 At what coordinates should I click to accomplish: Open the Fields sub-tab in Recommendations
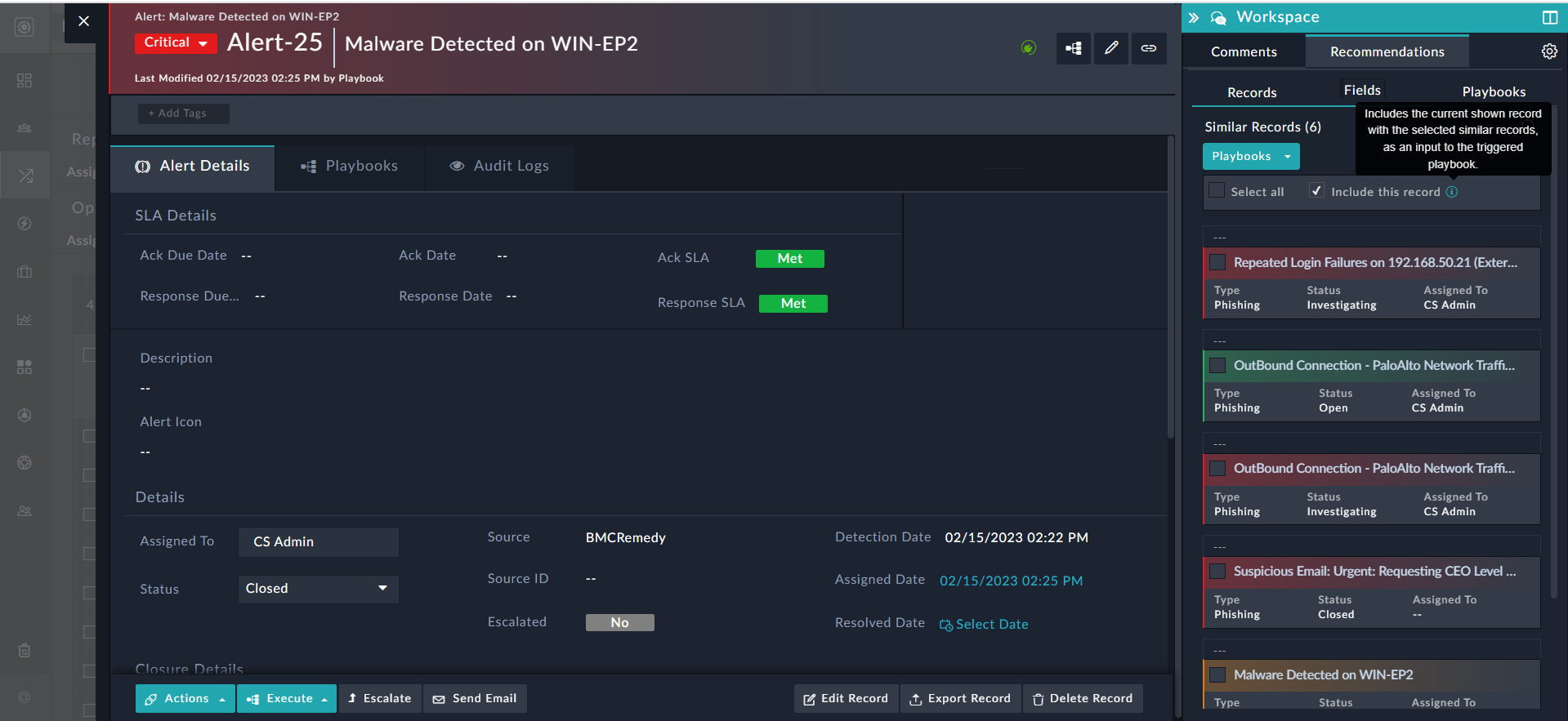tap(1363, 91)
